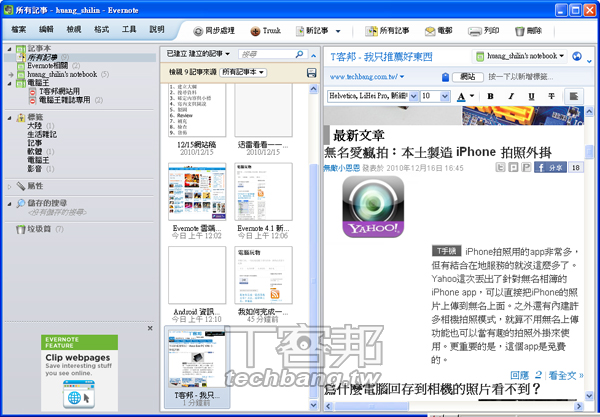Click the save search disk icon
Screen dimensions: 600x417
[x=312, y=72]
